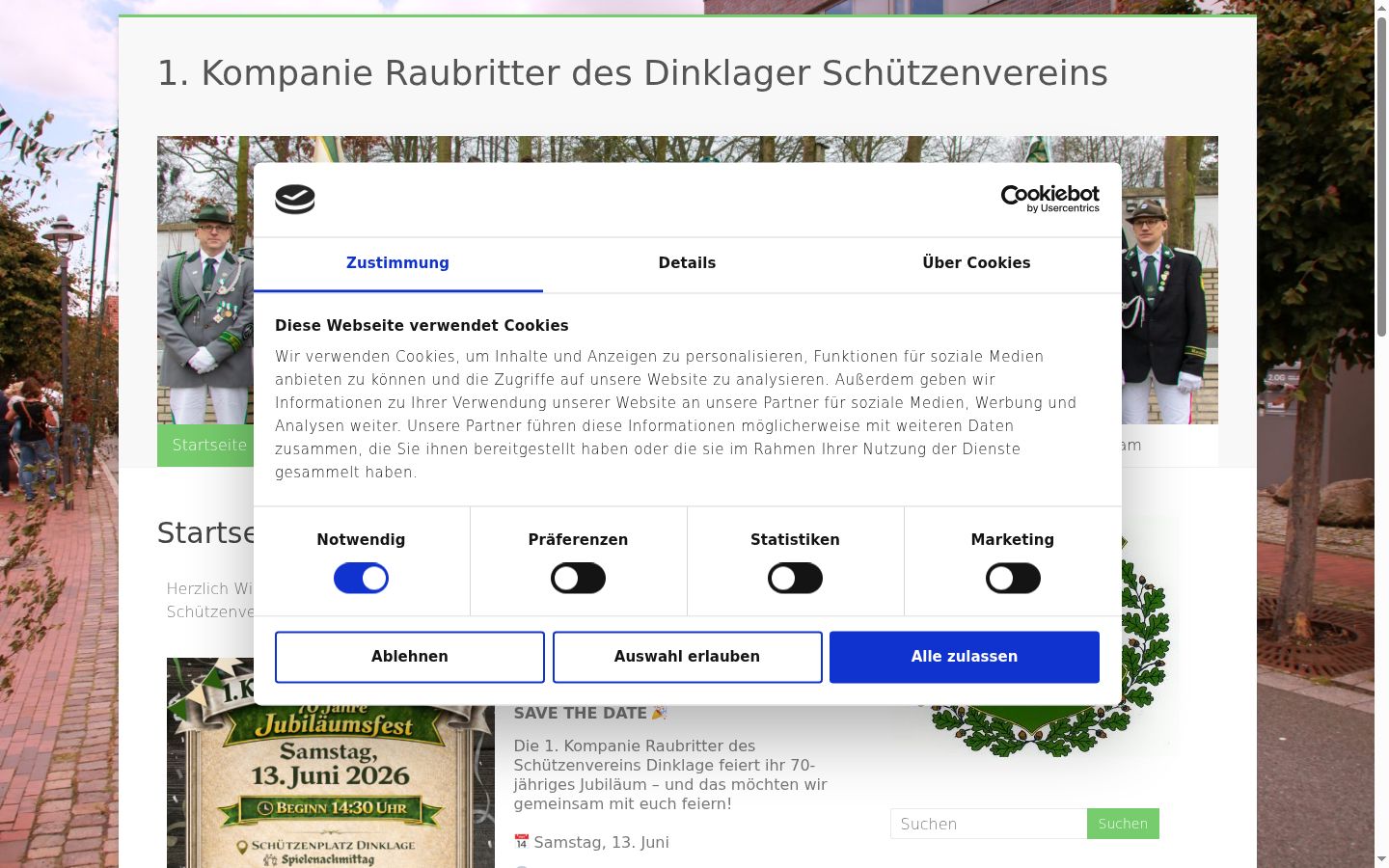Click the site title 1. Kompanie Raubritter
1389x868 pixels.
coord(633,73)
